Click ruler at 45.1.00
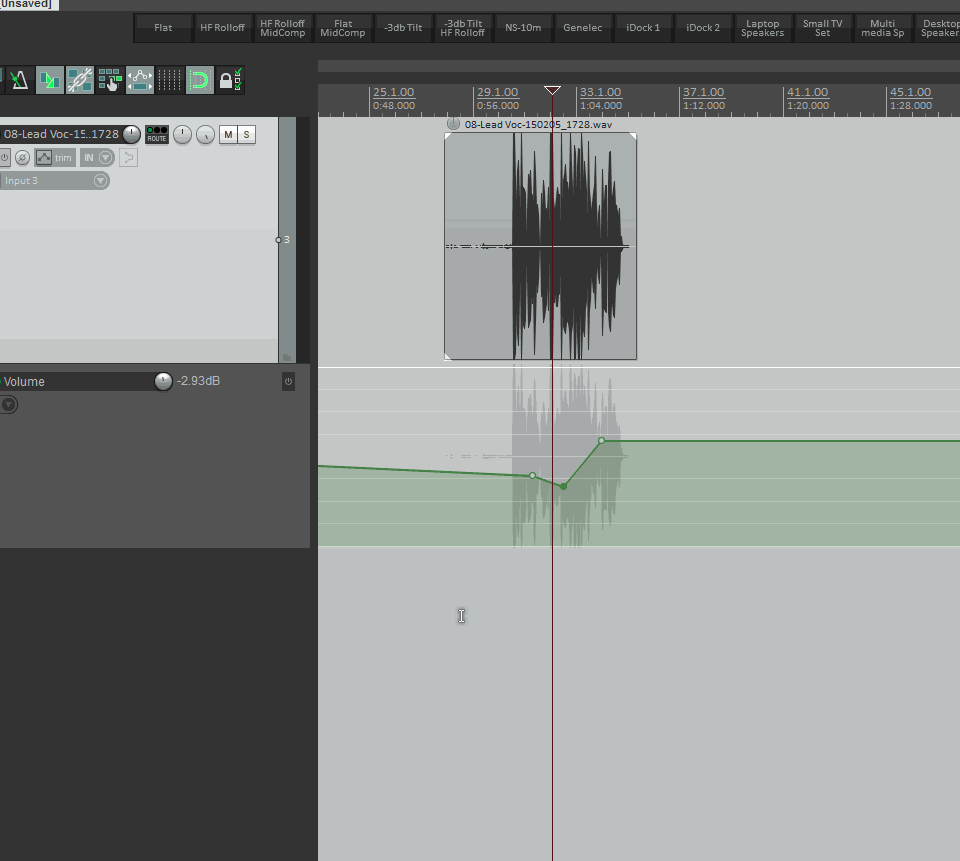 pyautogui.click(x=910, y=92)
